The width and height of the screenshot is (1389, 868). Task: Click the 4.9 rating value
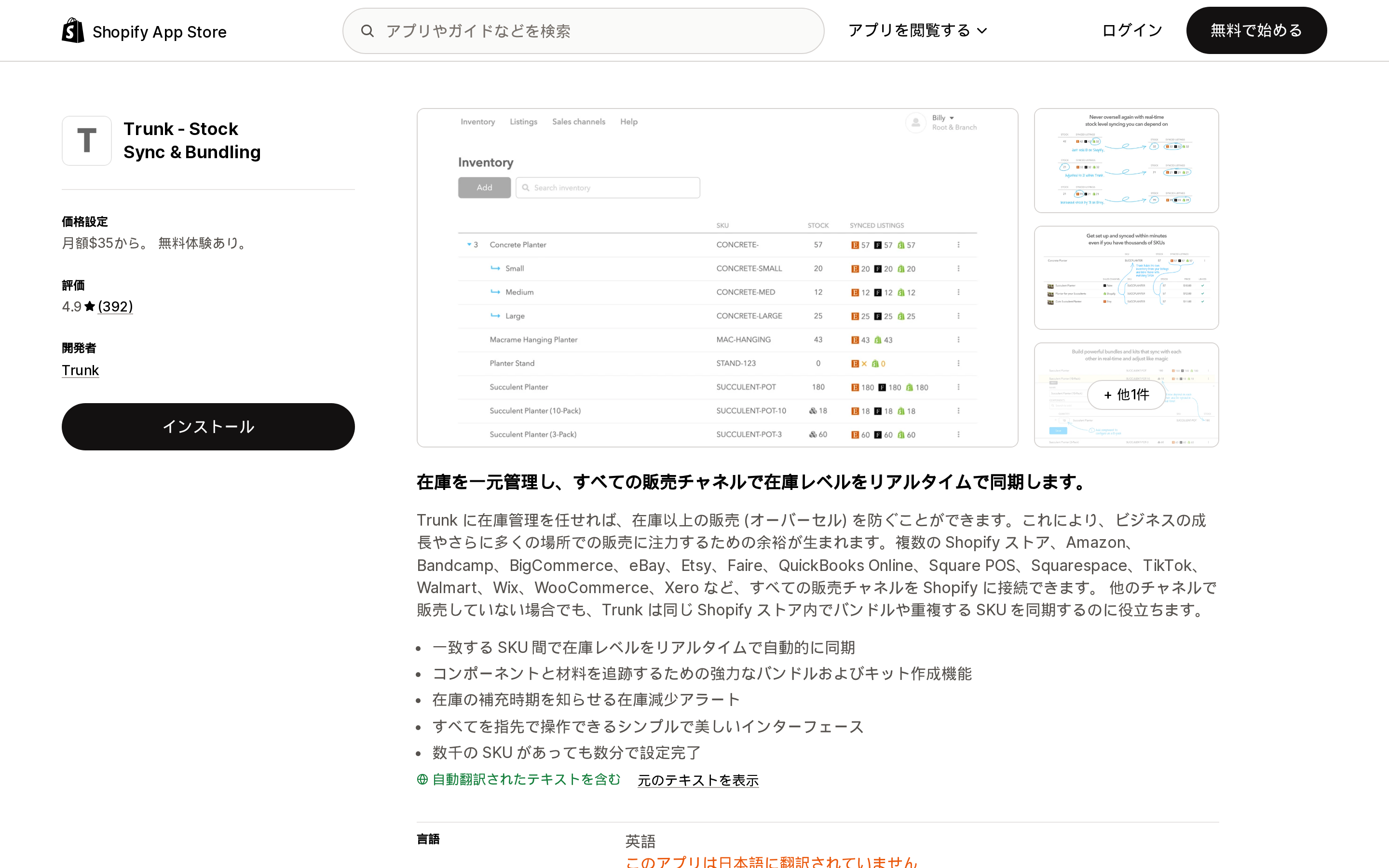[x=72, y=307]
